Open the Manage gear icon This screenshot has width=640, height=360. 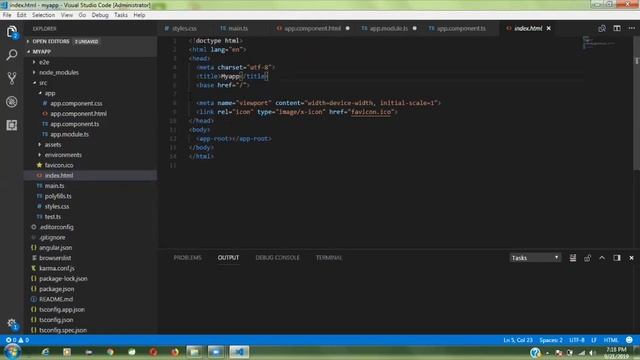11,323
